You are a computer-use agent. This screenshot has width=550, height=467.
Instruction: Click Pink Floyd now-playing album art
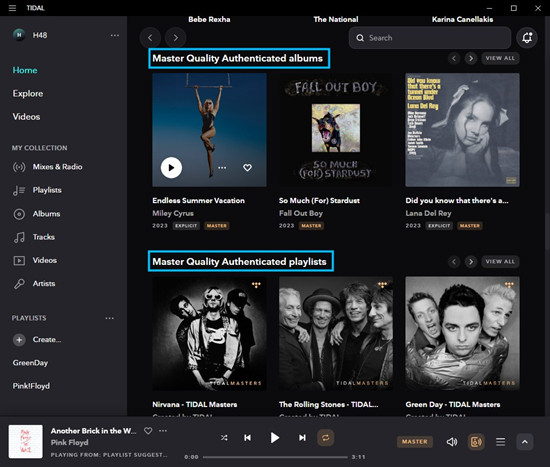click(26, 441)
